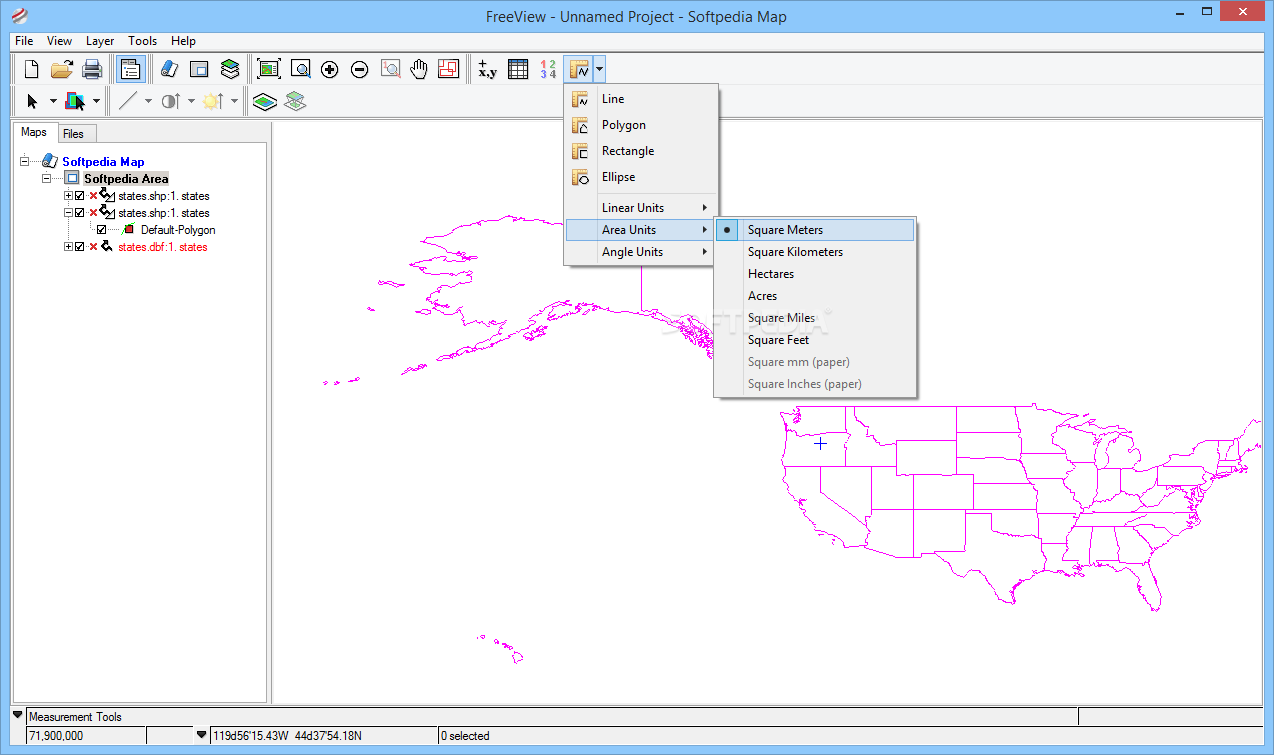Open dropdown before the coordinates readout
This screenshot has width=1274, height=755.
click(202, 735)
